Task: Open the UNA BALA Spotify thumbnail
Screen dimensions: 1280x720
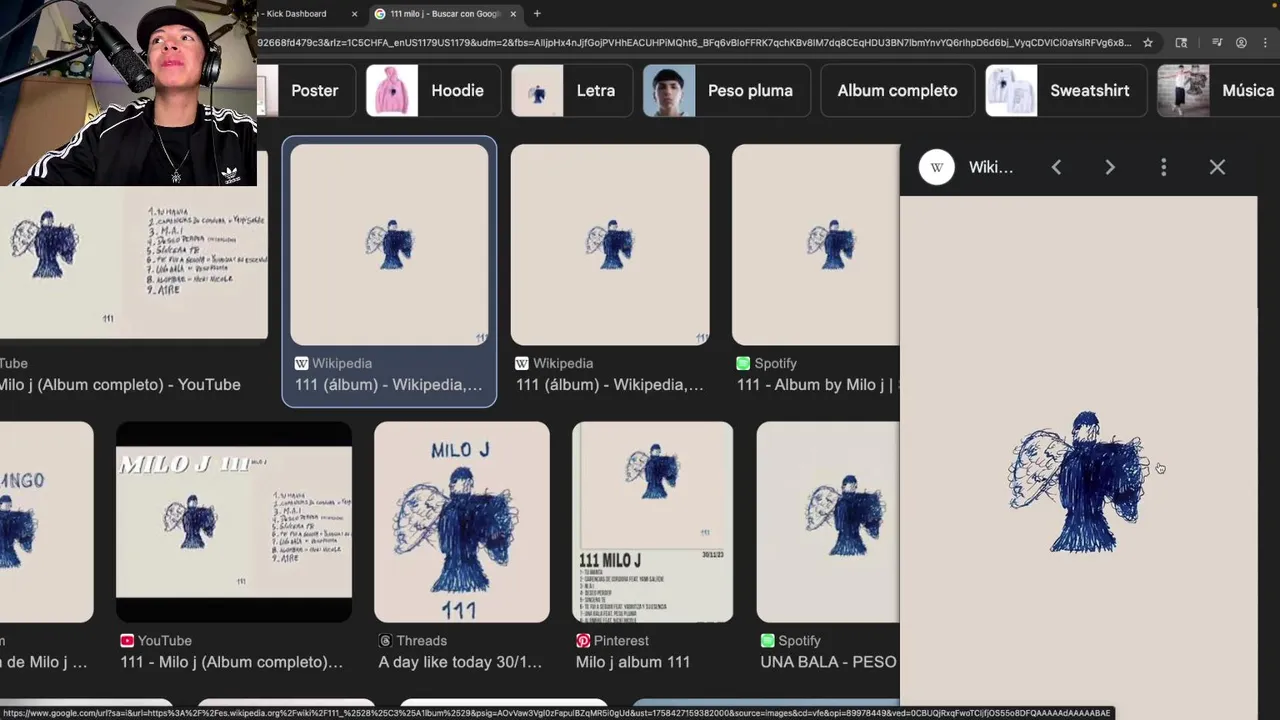Action: pos(828,522)
